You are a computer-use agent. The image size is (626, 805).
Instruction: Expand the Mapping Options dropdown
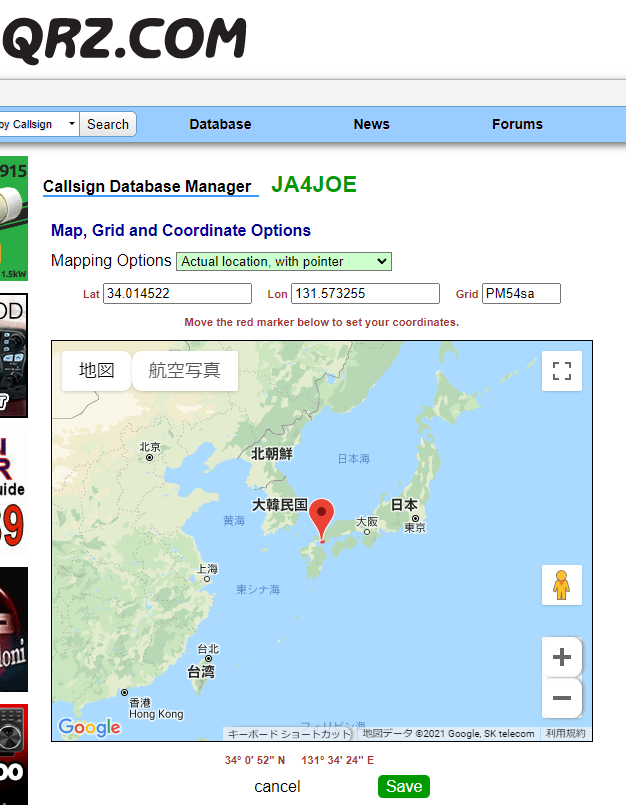(284, 261)
